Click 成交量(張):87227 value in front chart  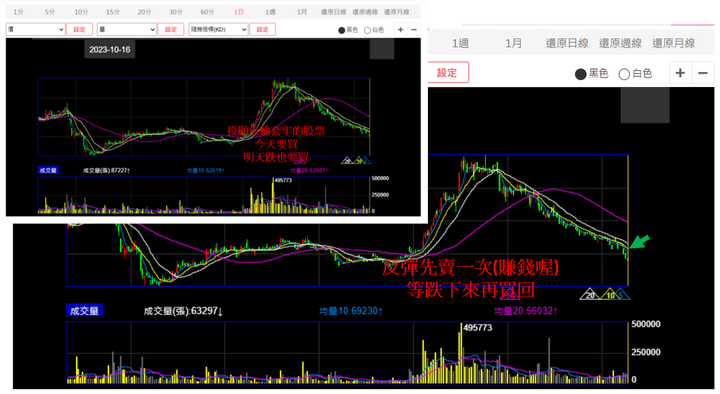click(107, 170)
